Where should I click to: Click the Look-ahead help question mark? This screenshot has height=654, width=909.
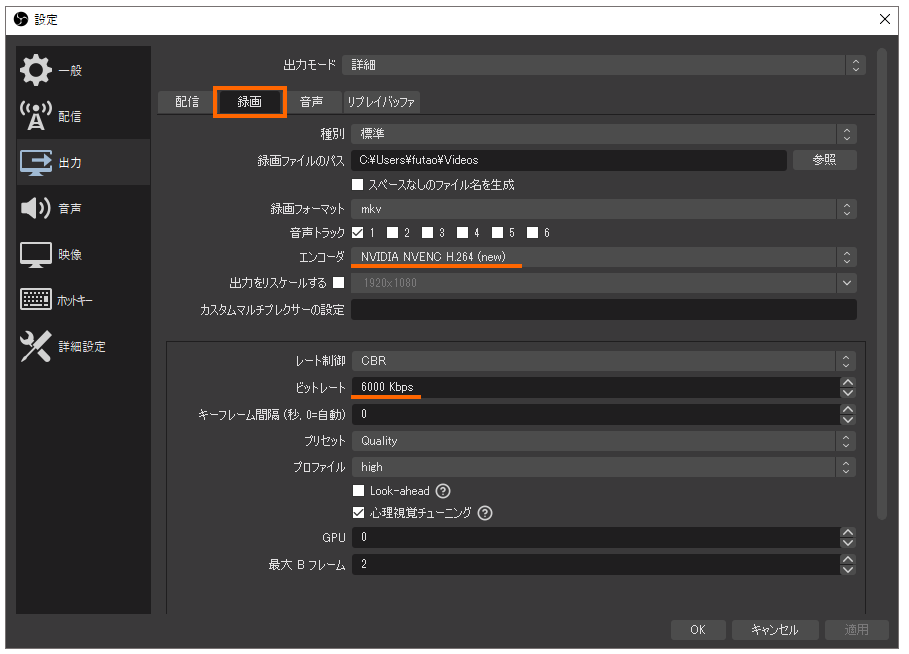click(x=441, y=490)
